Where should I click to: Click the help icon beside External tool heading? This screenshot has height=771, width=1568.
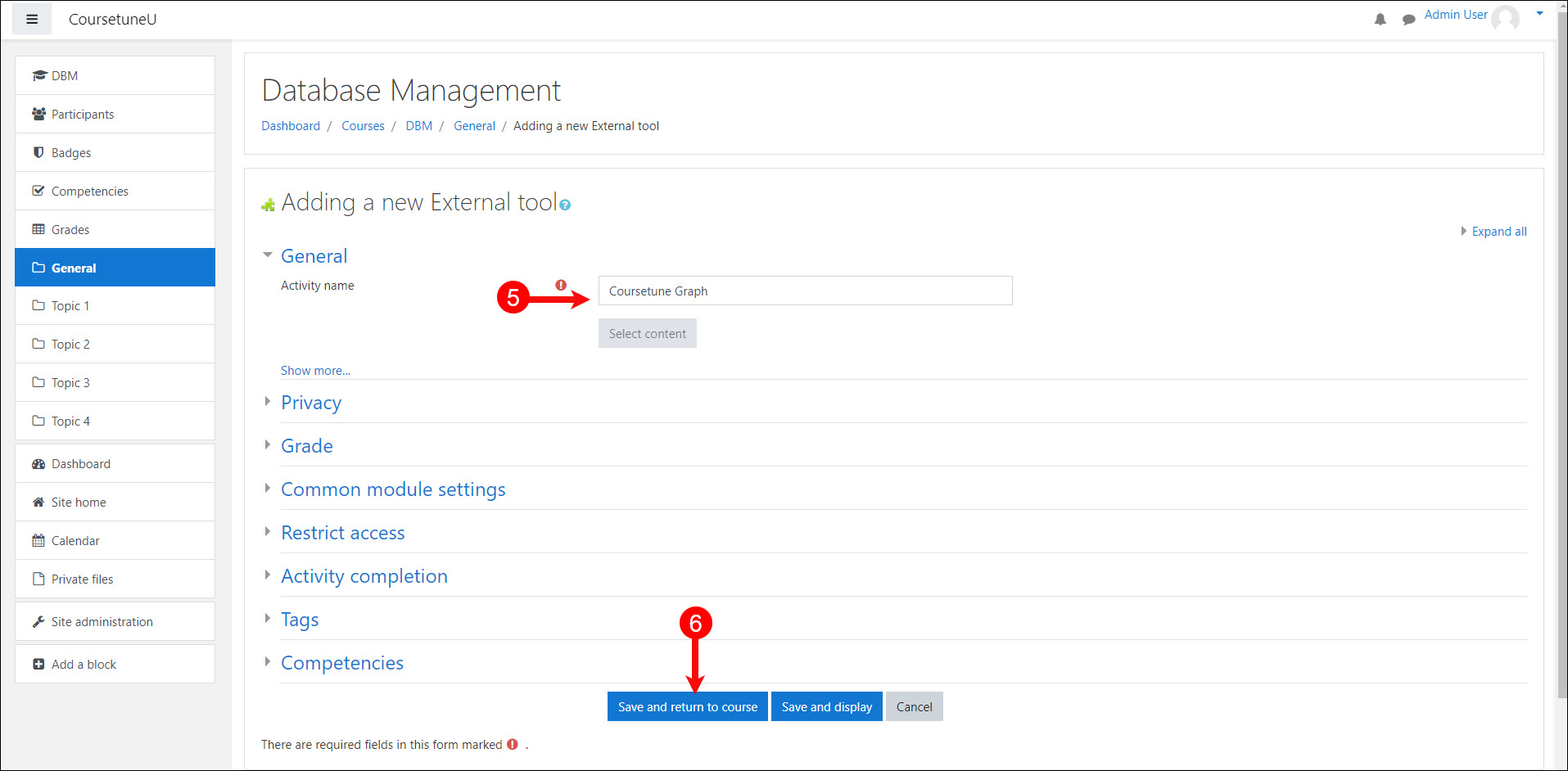coord(565,205)
